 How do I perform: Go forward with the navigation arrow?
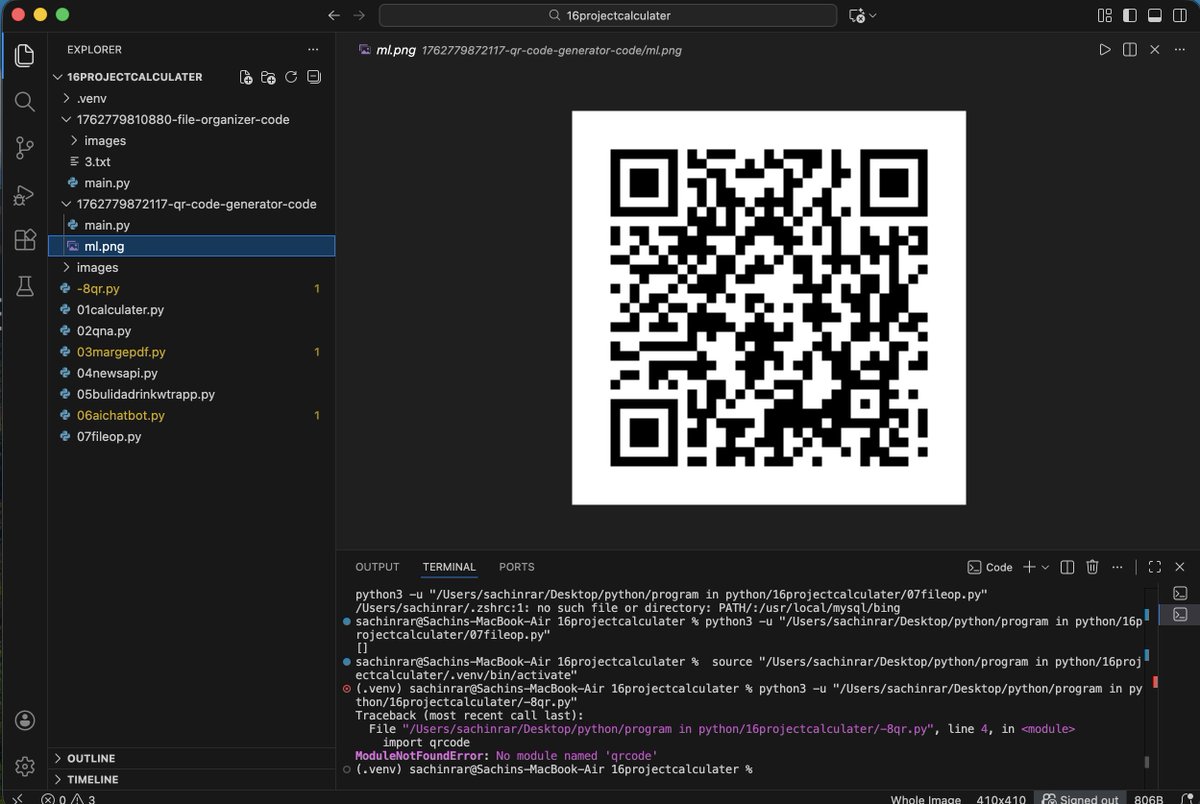click(x=359, y=15)
